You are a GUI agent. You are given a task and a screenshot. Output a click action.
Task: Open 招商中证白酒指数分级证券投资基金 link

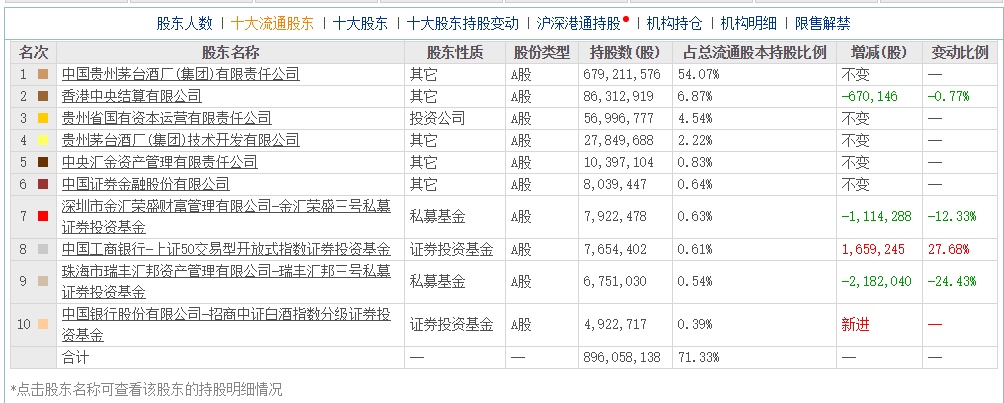click(x=226, y=324)
